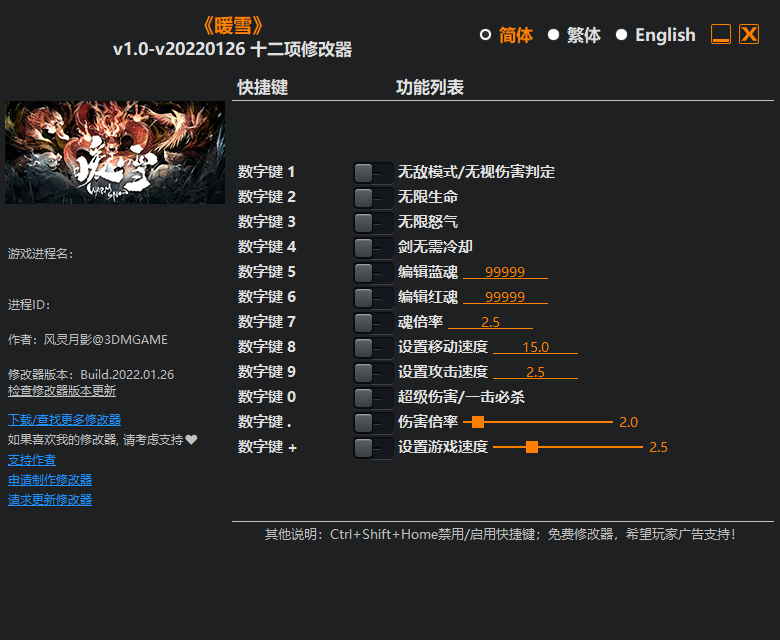The image size is (780, 640).
Task: Click the 支持作者 link
Action: (32, 460)
